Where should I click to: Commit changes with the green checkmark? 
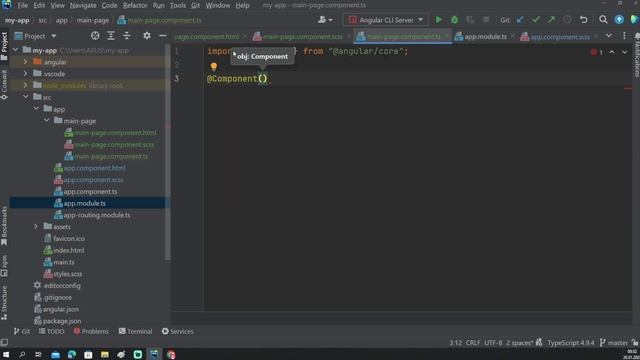[x=536, y=20]
